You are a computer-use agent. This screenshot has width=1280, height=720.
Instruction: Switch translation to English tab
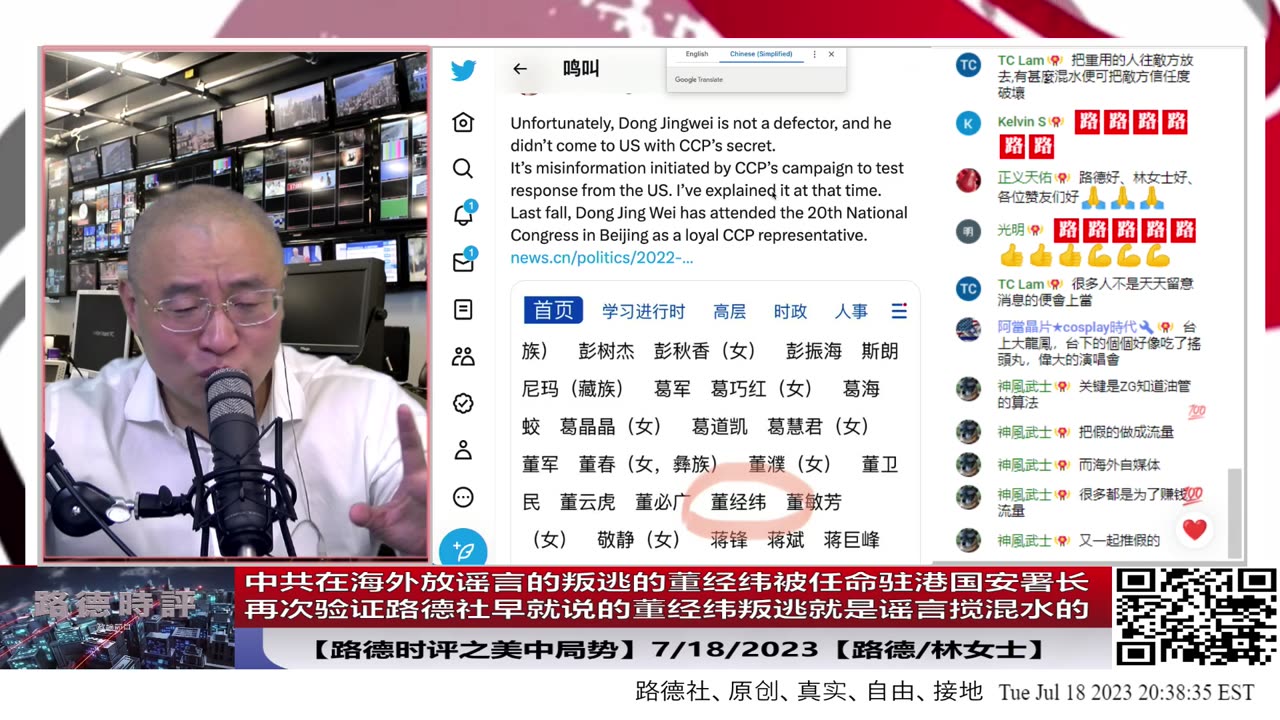697,54
